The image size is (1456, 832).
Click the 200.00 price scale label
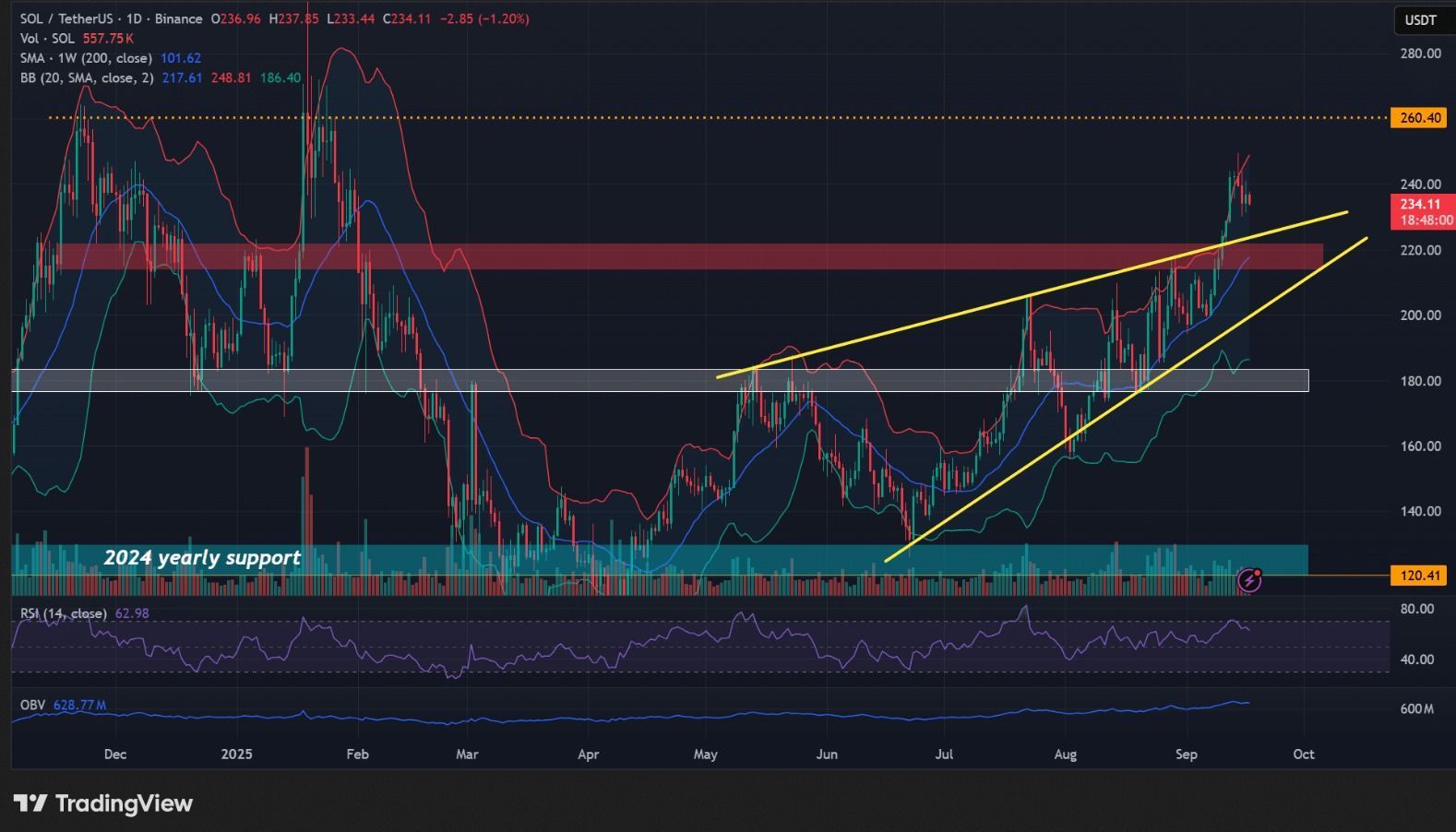(1420, 315)
